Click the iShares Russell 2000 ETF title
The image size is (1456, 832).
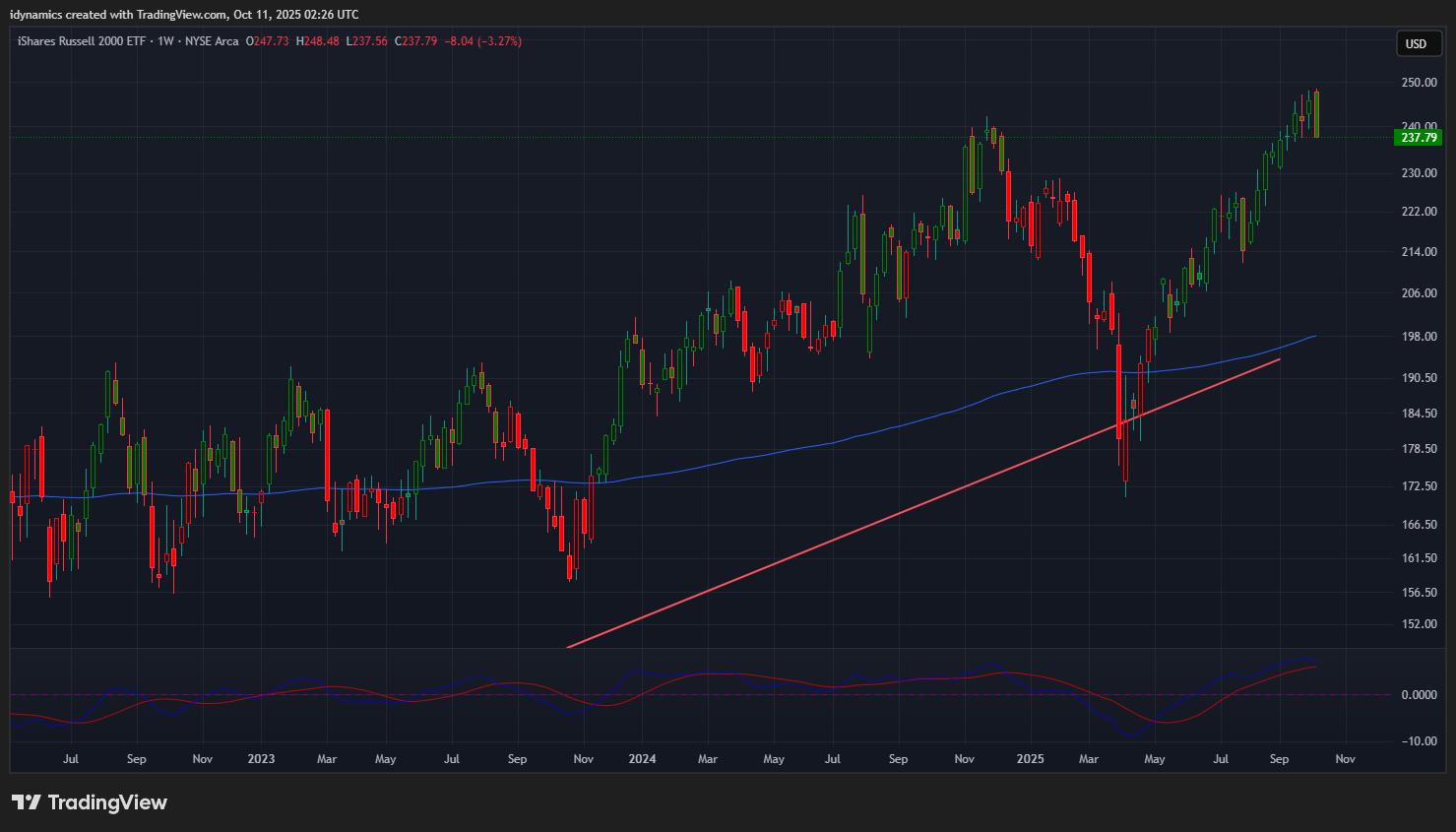[82, 41]
